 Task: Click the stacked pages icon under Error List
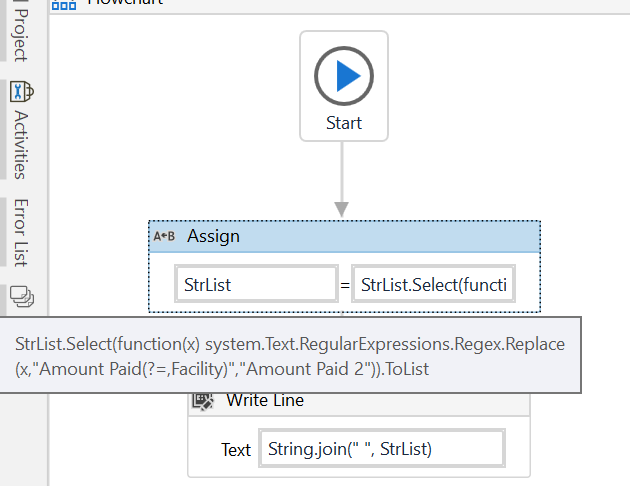21,296
